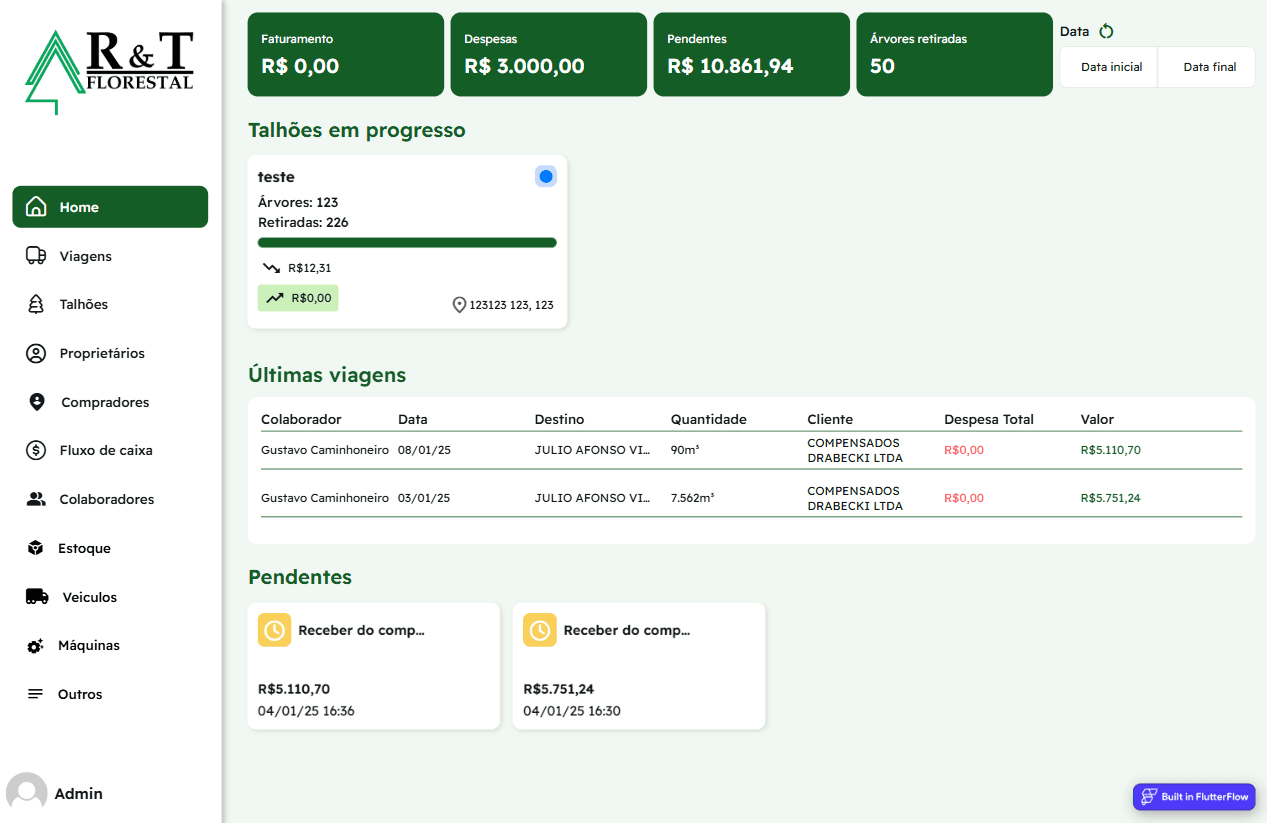This screenshot has height=823, width=1267.
Task: Navigate to Proprietários page
Action: [110, 353]
